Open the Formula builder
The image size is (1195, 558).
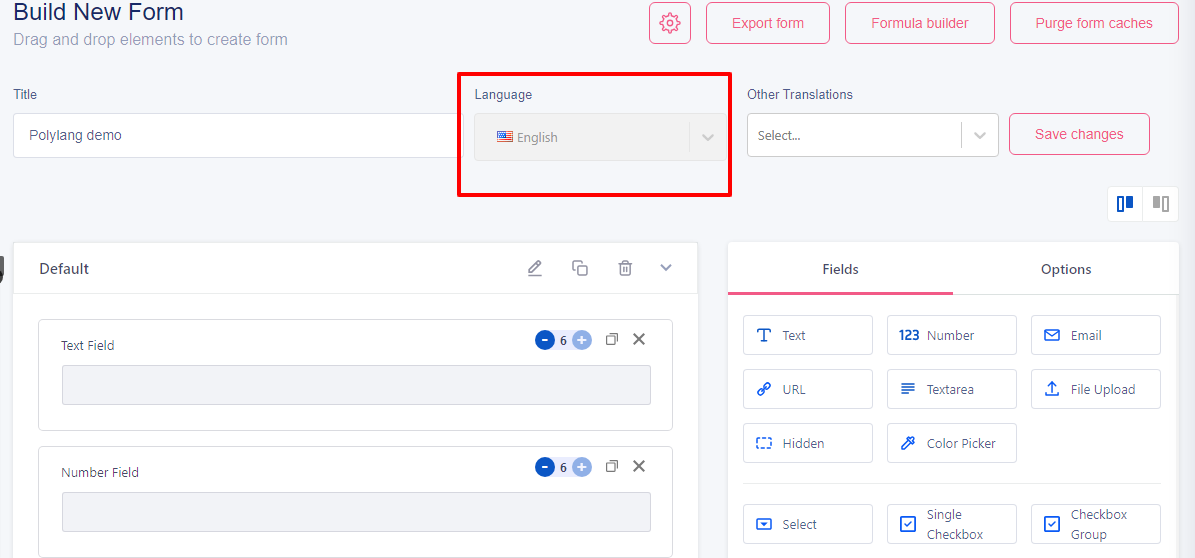(920, 23)
